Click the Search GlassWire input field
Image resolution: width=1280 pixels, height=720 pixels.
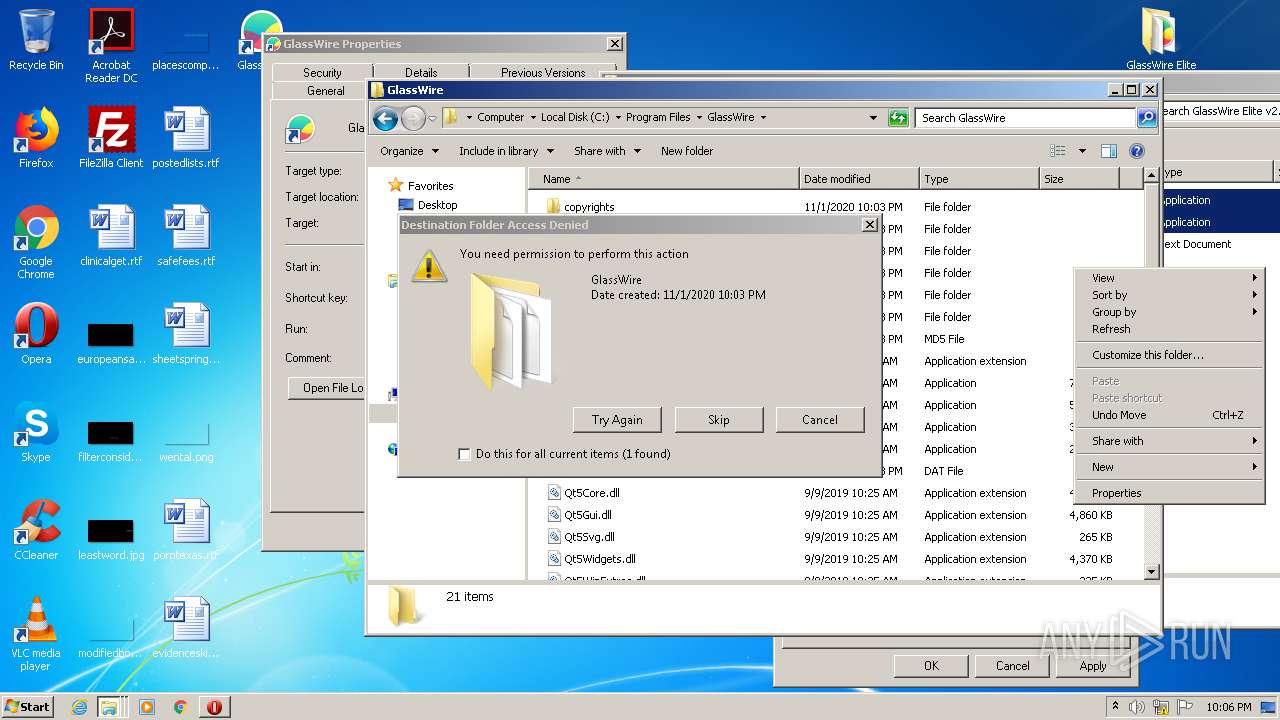tap(1026, 118)
